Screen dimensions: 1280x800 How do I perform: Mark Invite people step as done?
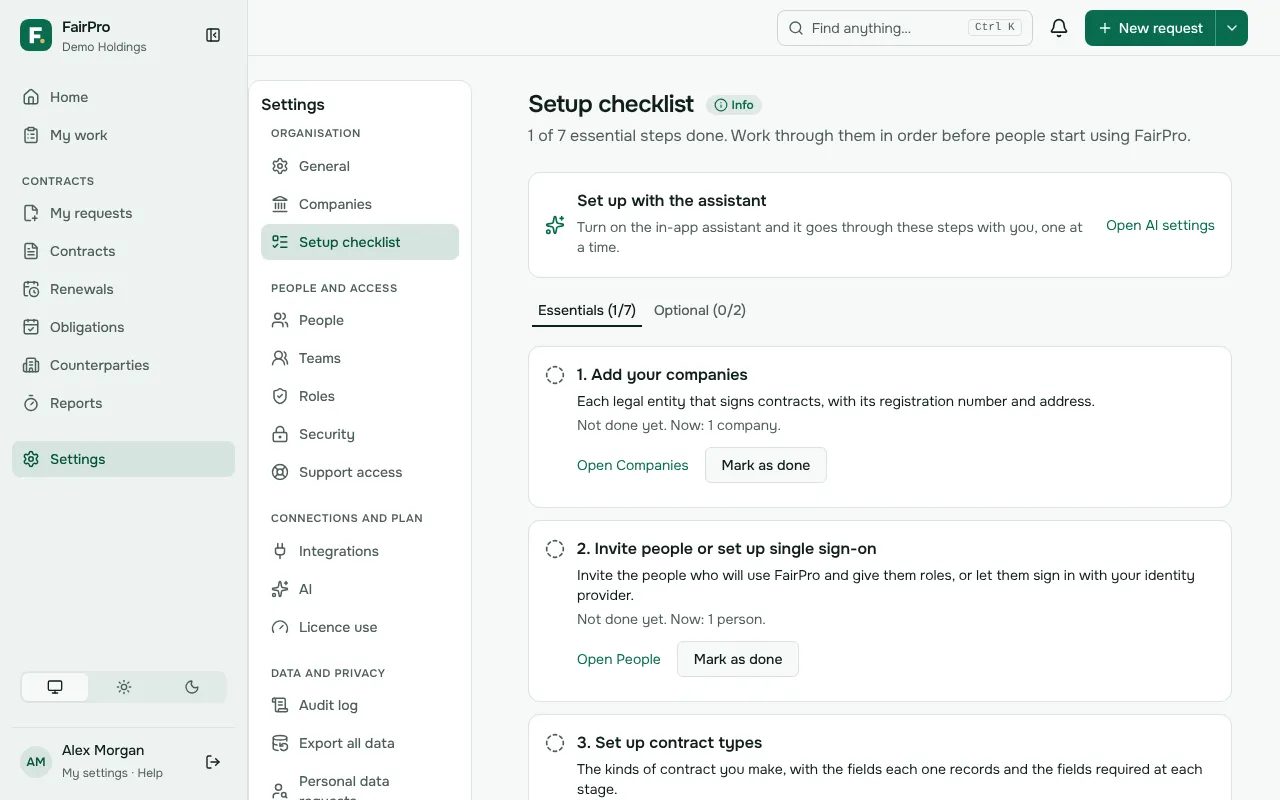(x=738, y=659)
